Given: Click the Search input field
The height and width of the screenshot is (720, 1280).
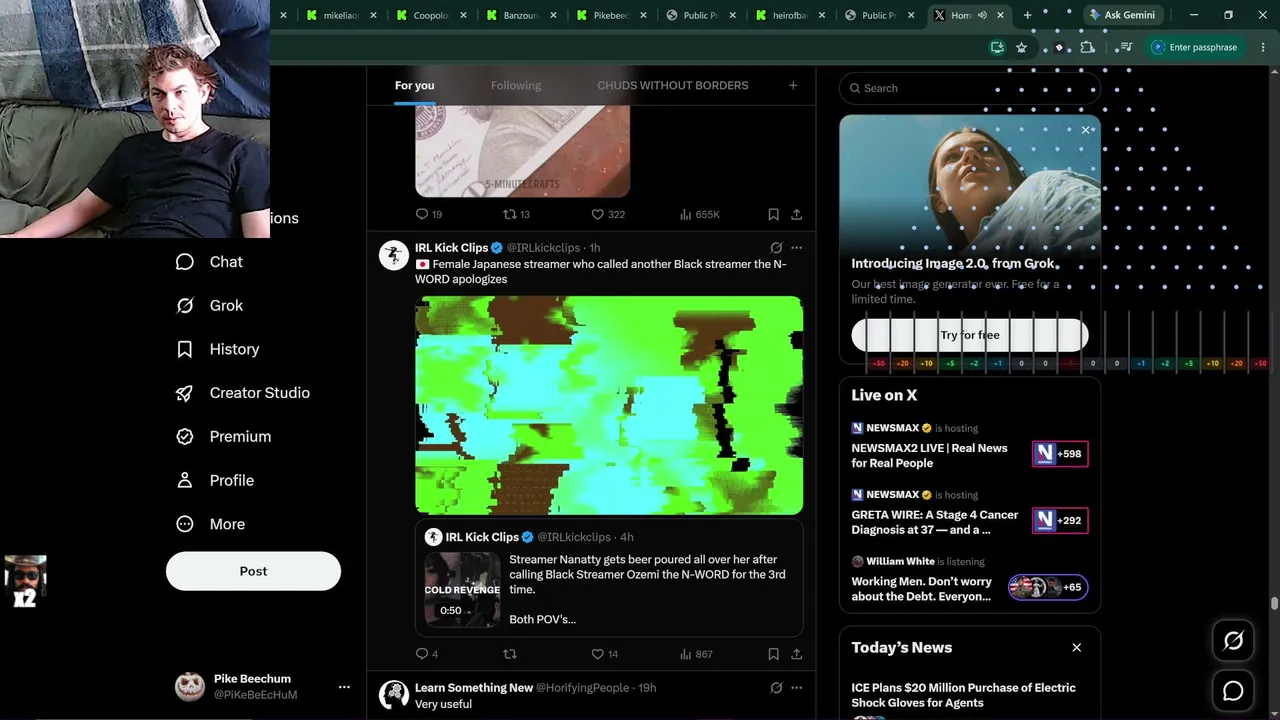Looking at the screenshot, I should click(970, 88).
